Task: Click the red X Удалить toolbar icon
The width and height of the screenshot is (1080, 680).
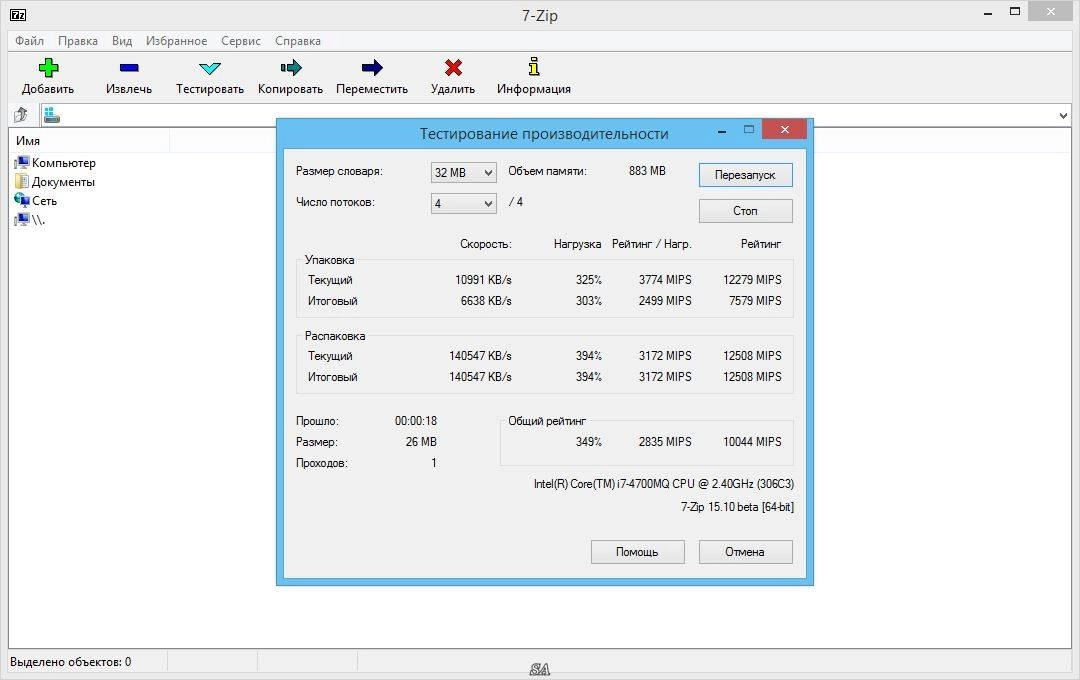Action: coord(453,68)
